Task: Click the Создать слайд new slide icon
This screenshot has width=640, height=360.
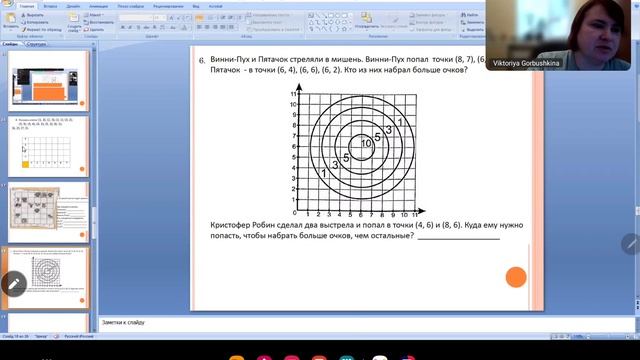Action: [74, 18]
